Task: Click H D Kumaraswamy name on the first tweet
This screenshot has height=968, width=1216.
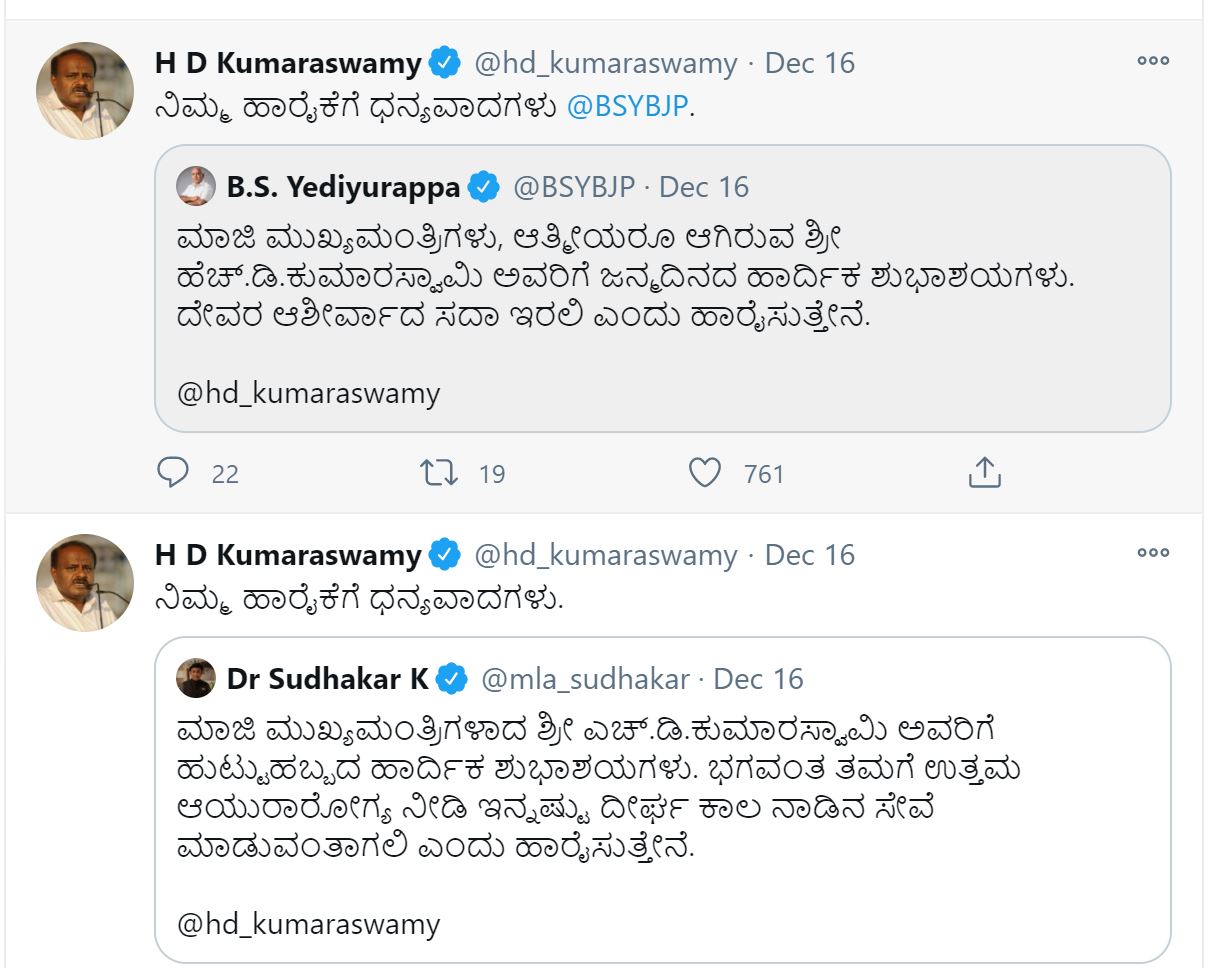Action: pos(288,63)
